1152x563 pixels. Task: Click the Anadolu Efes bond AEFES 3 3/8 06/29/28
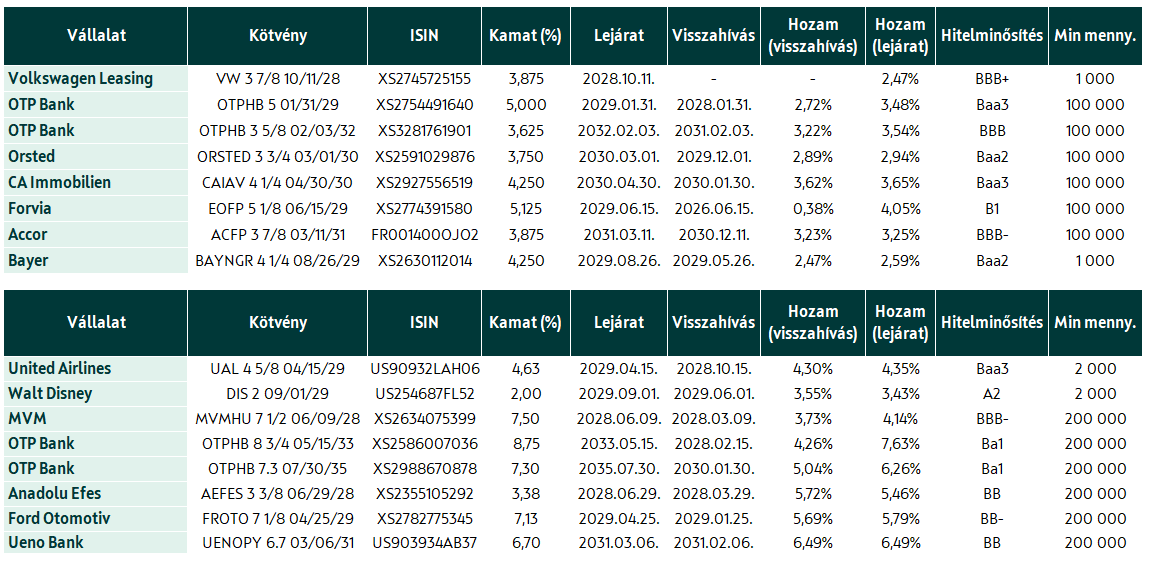(x=277, y=494)
